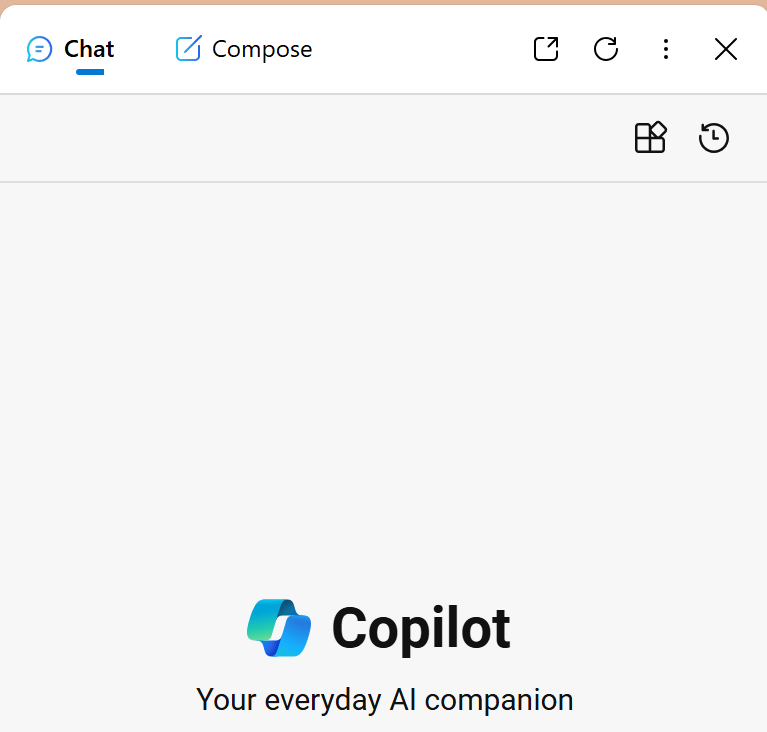The width and height of the screenshot is (767, 732).
Task: Click empty toolbar strip left of Plugins icon
Action: click(313, 137)
